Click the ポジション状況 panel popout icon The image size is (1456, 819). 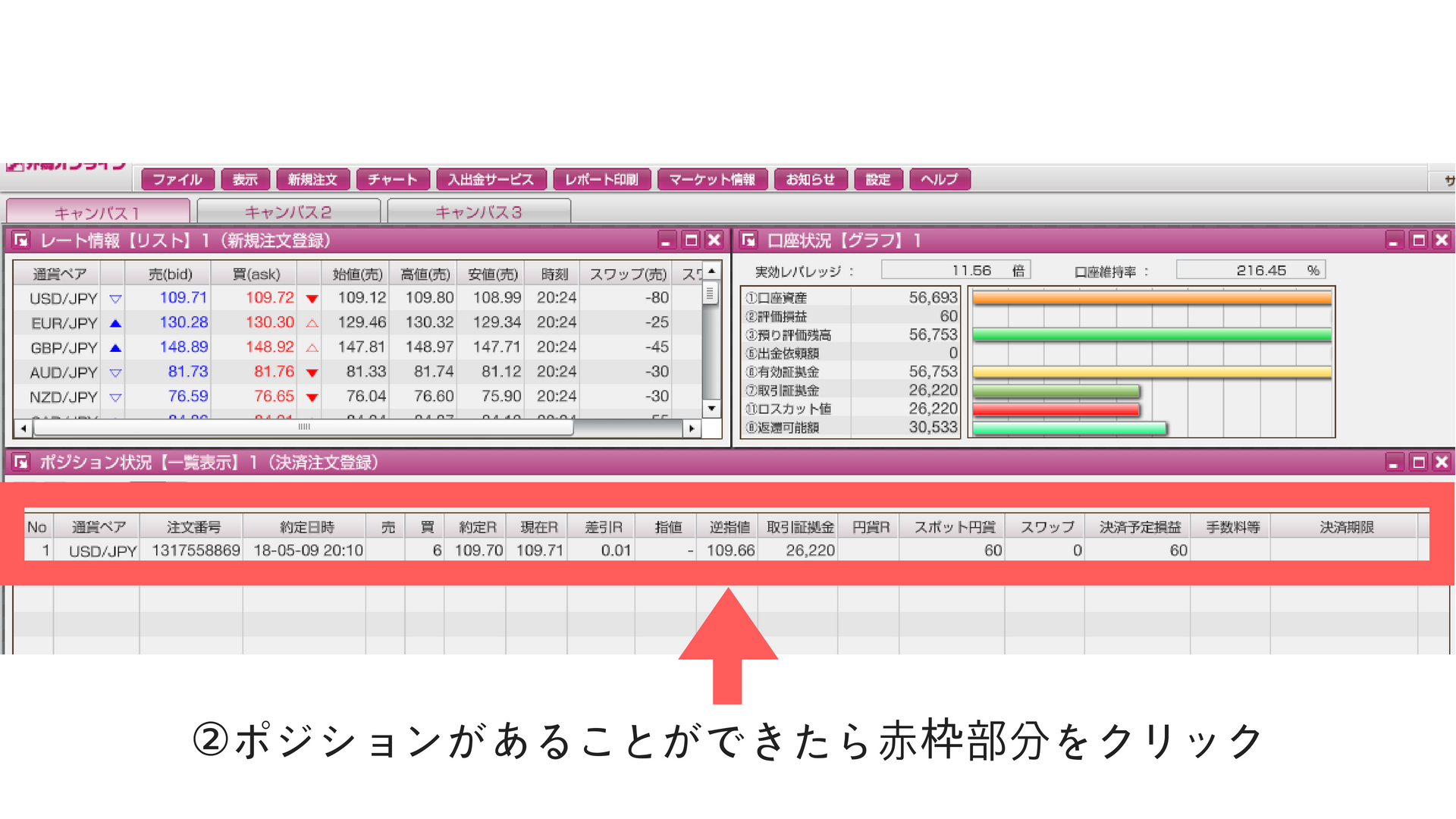pyautogui.click(x=21, y=462)
